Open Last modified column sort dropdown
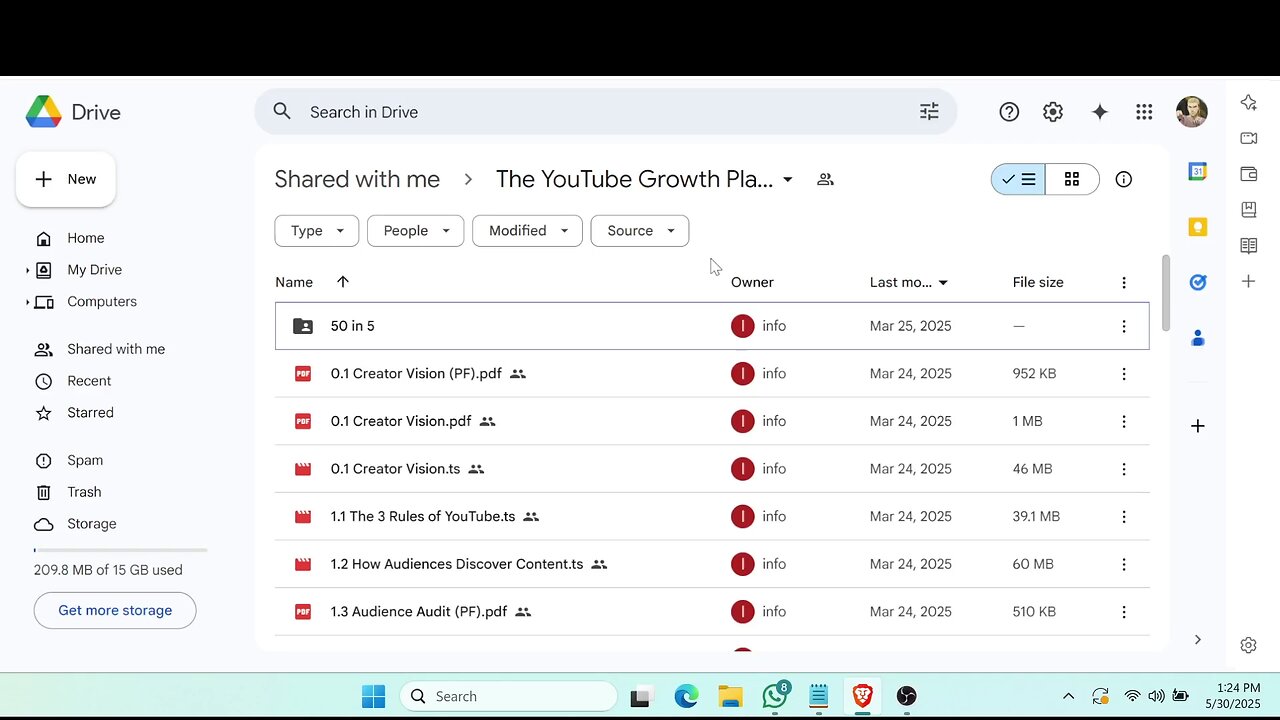 (x=943, y=283)
